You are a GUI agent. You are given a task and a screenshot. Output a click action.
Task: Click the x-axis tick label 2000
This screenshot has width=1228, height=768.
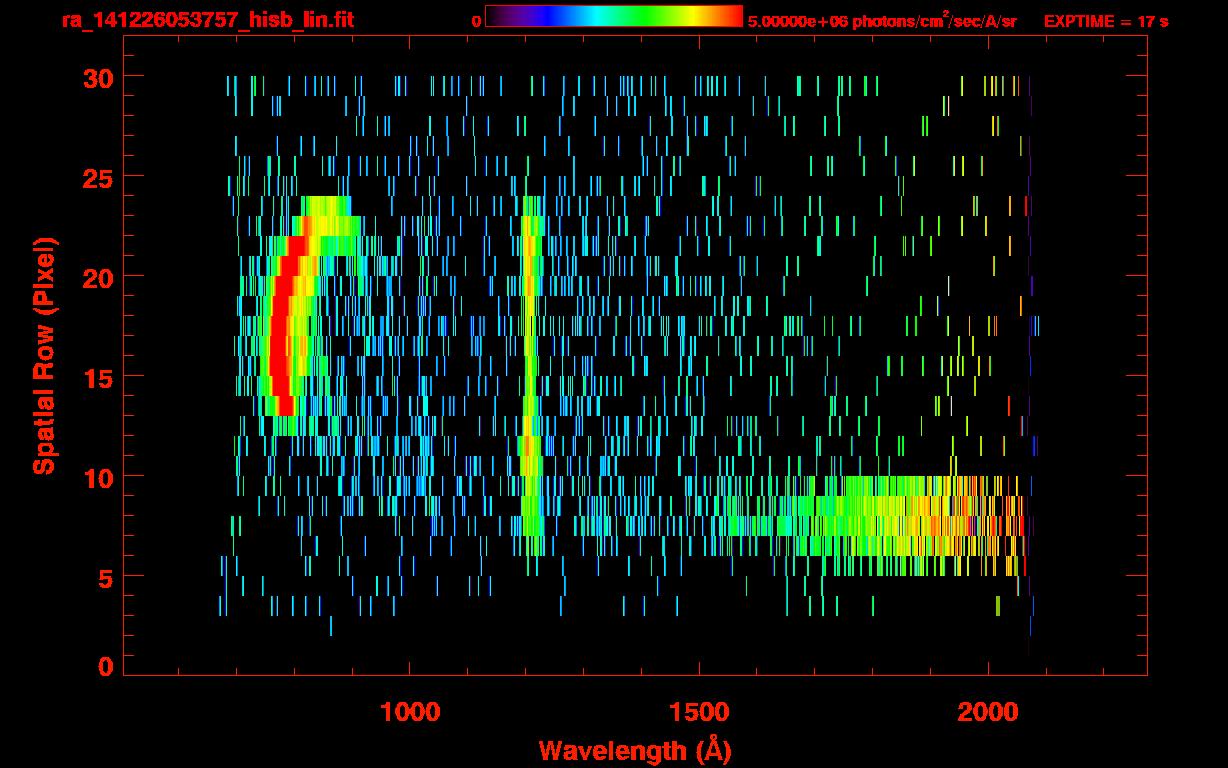point(988,711)
